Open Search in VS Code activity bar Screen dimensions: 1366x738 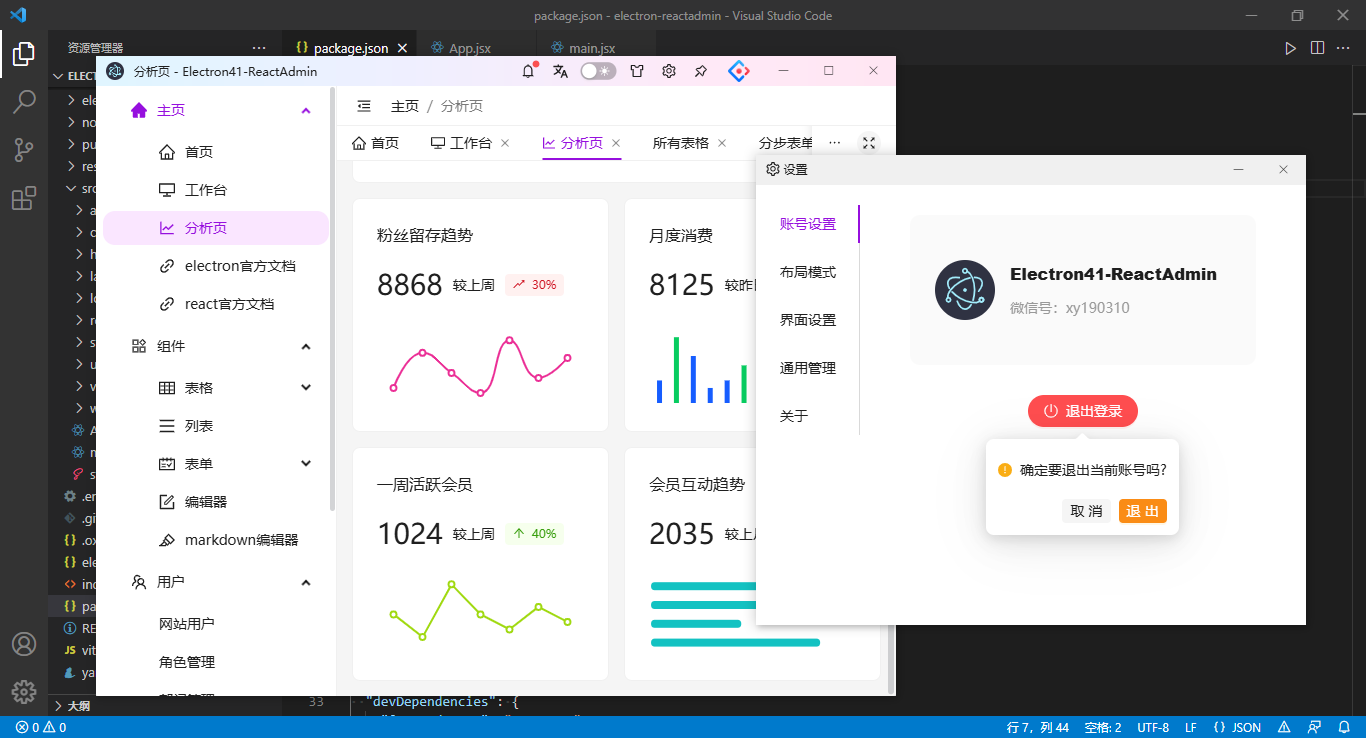coord(24,102)
